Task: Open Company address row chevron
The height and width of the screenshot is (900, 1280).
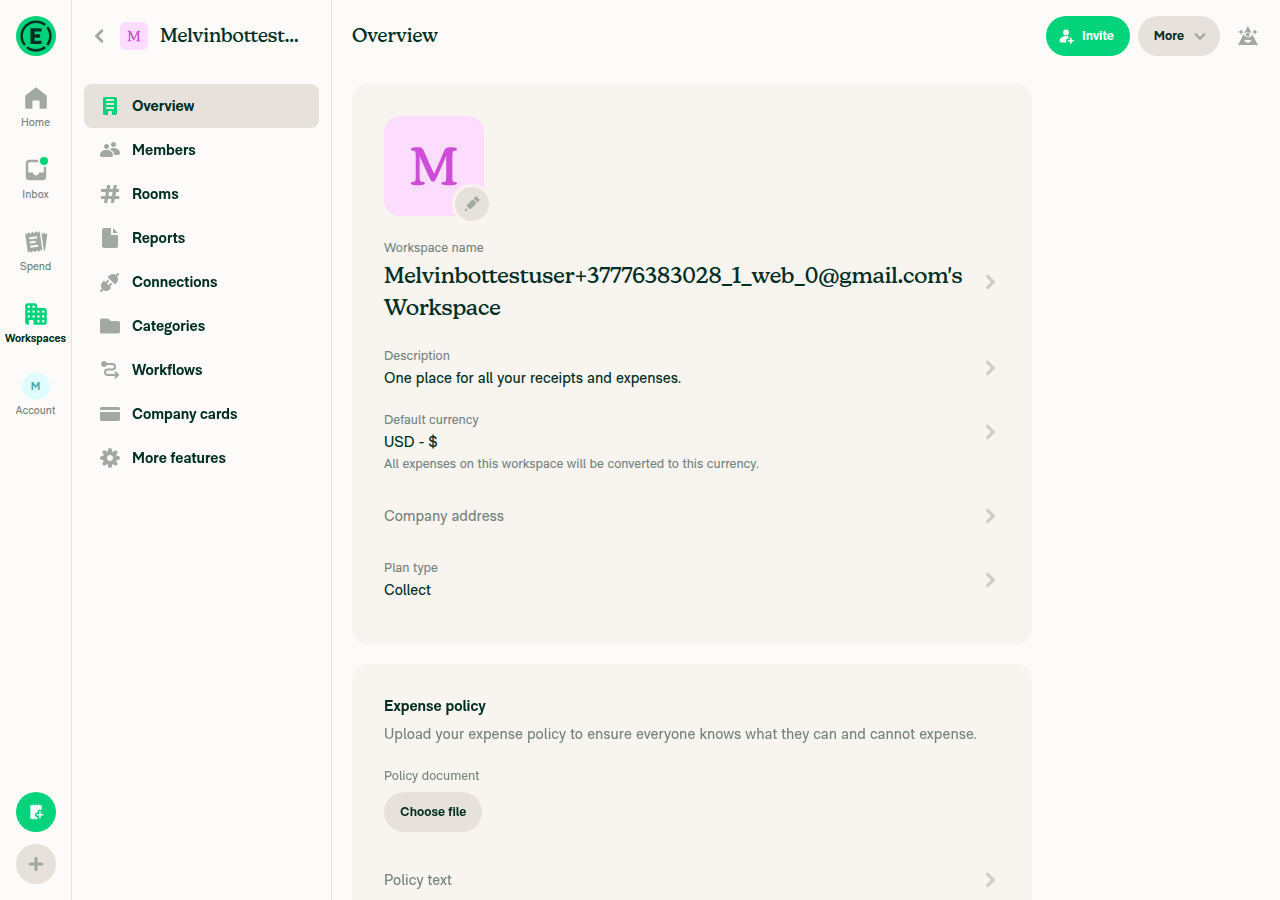Action: [x=990, y=516]
